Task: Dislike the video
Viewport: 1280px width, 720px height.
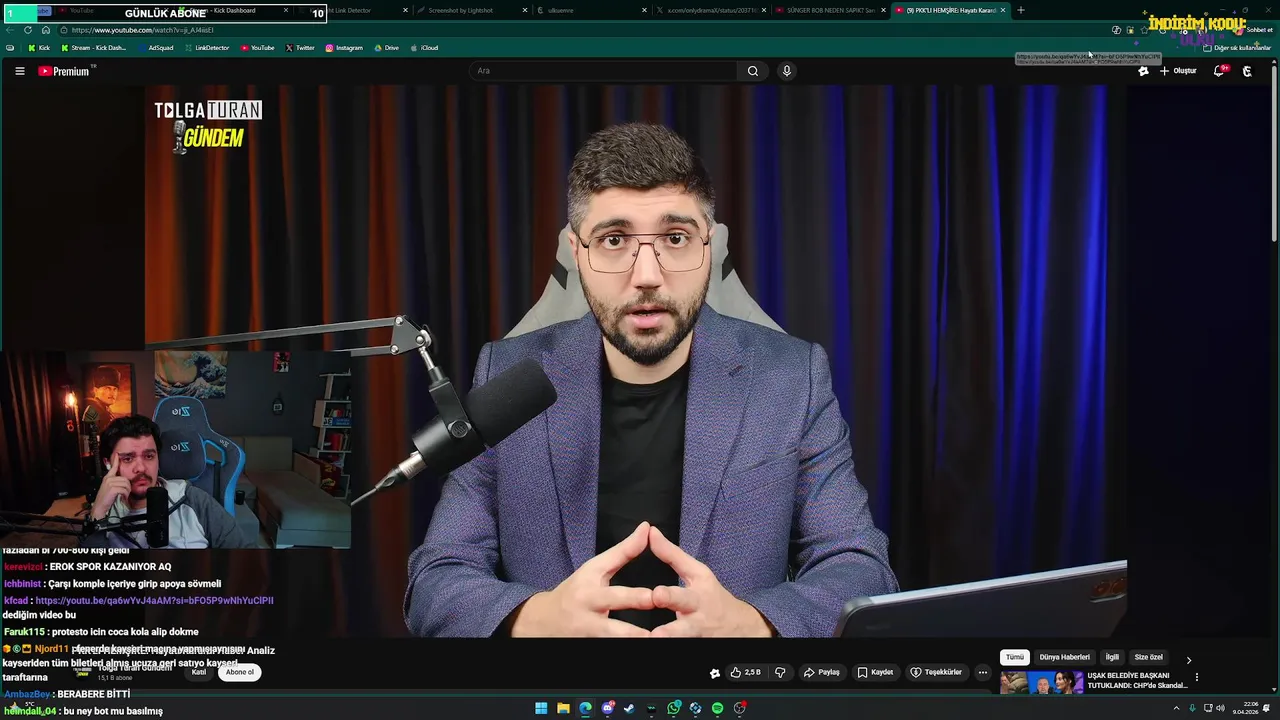Action: [x=780, y=673]
